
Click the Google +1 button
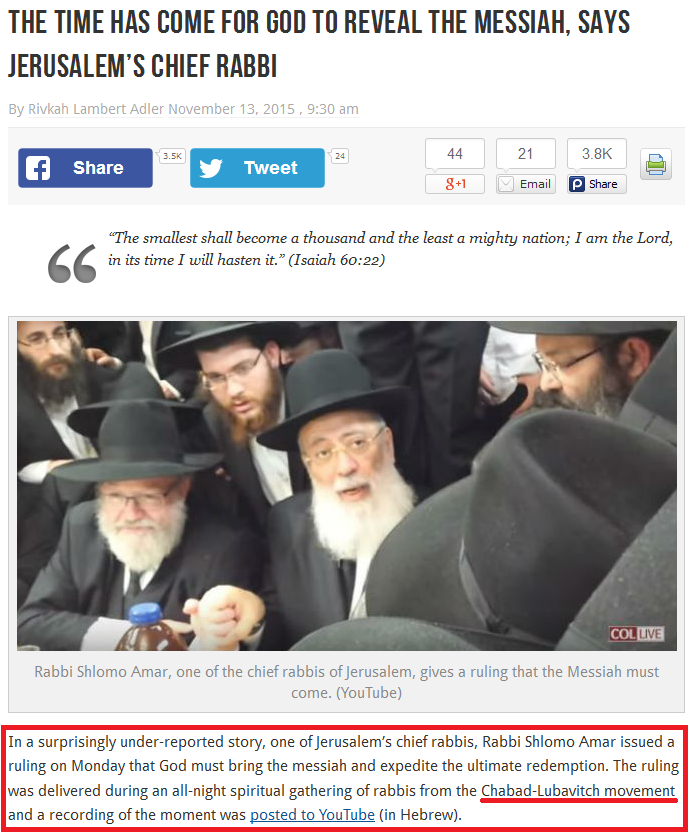[x=455, y=184]
